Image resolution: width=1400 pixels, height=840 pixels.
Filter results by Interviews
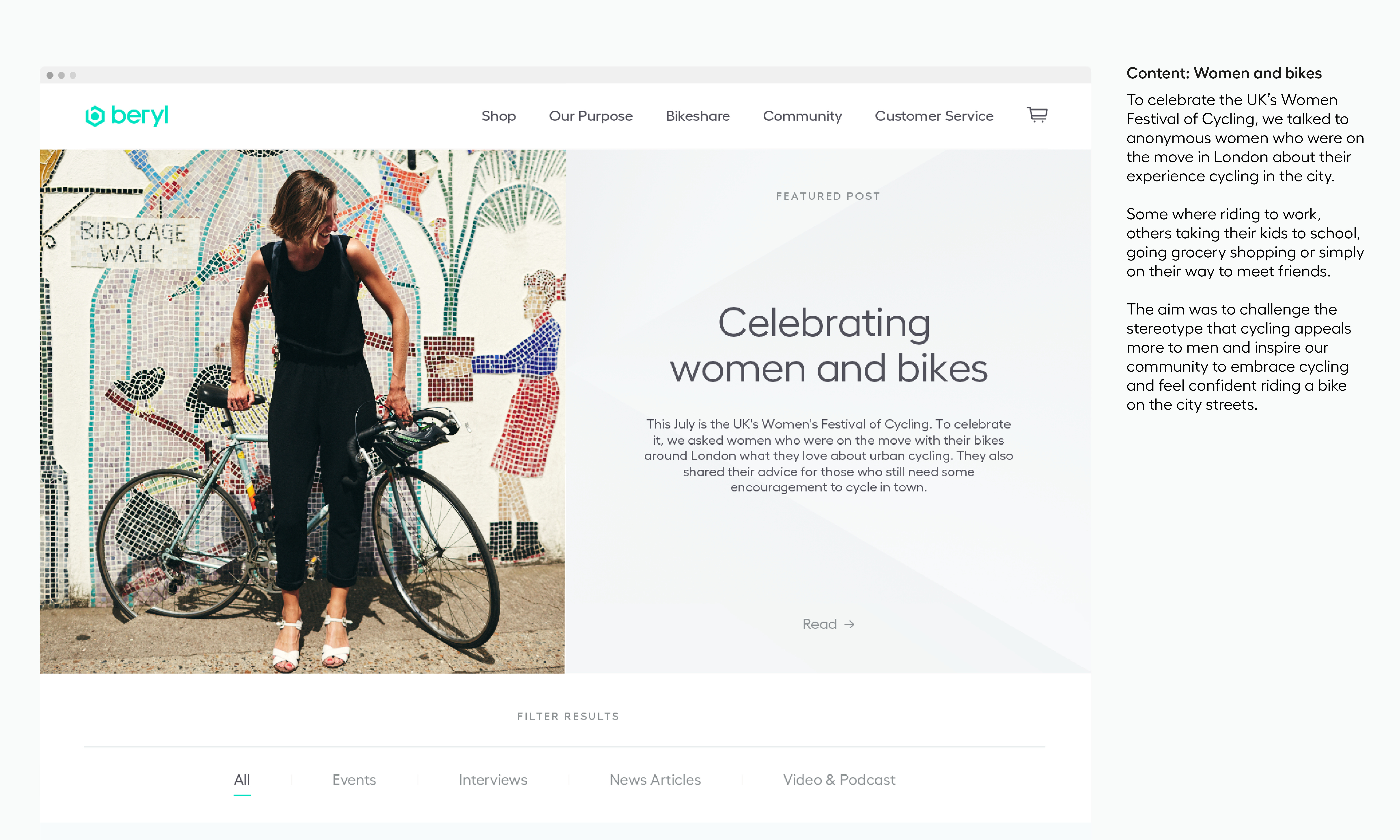(493, 780)
